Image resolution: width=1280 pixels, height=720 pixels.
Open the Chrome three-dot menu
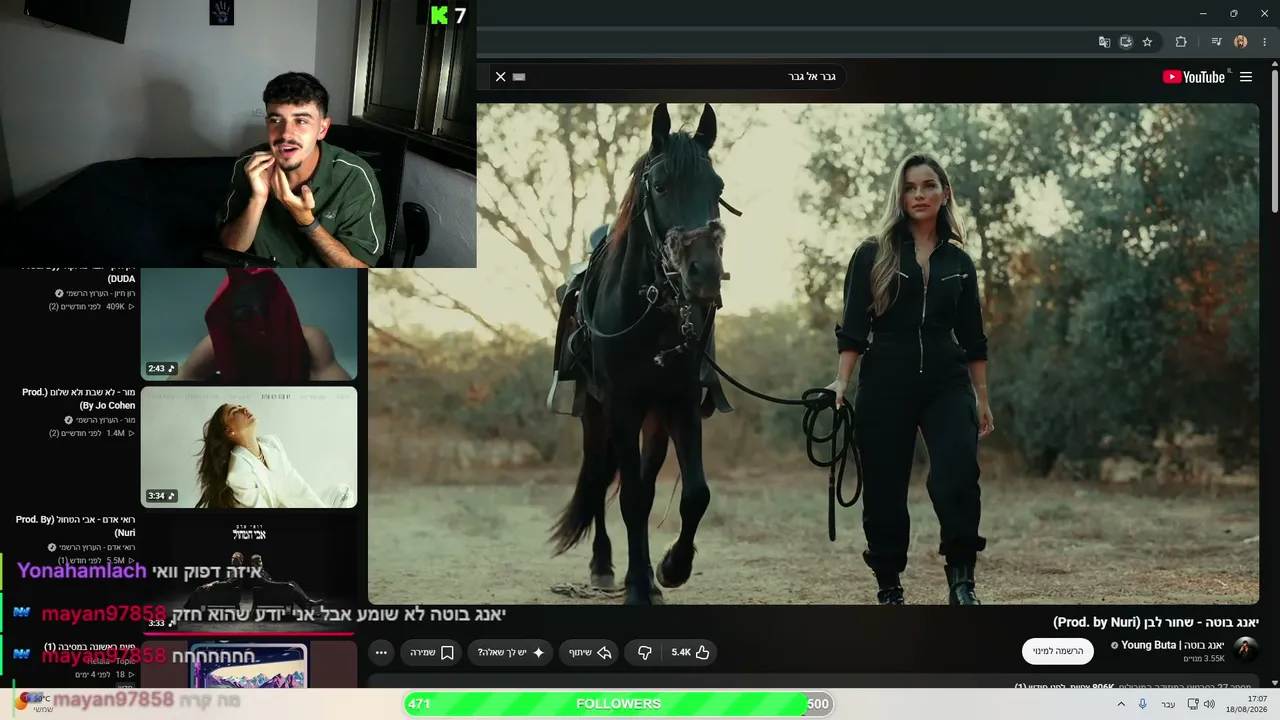pyautogui.click(x=1265, y=42)
